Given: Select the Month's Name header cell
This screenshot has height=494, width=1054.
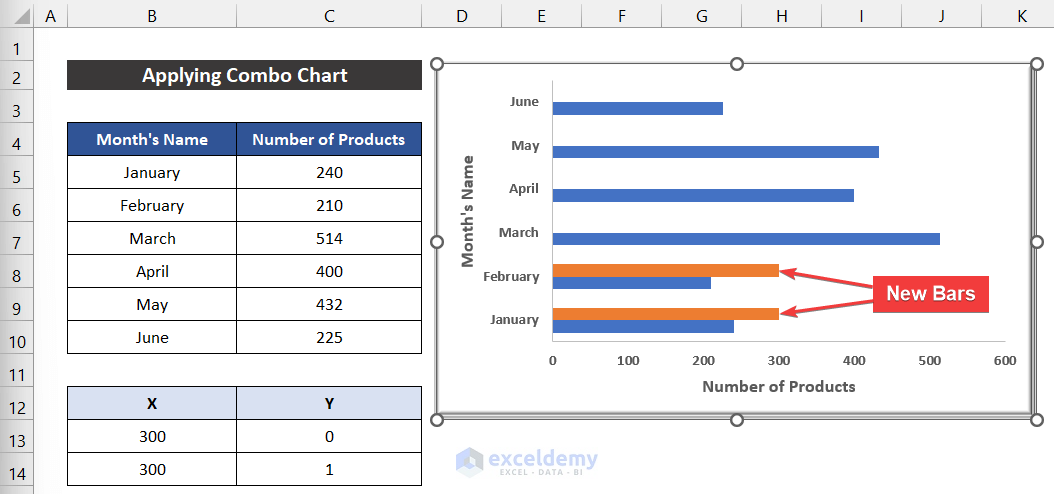Looking at the screenshot, I should [x=152, y=140].
